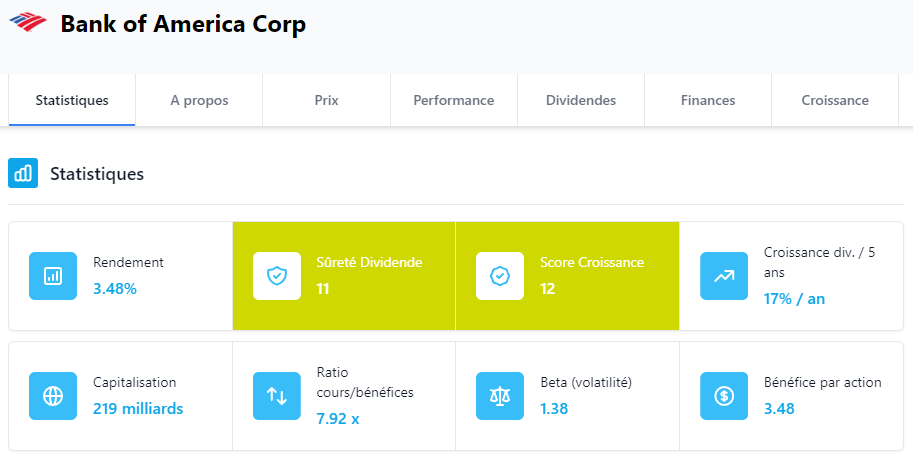Click the Ratio cours/bénéfices arrows icon
913x461 pixels.
coord(277,396)
